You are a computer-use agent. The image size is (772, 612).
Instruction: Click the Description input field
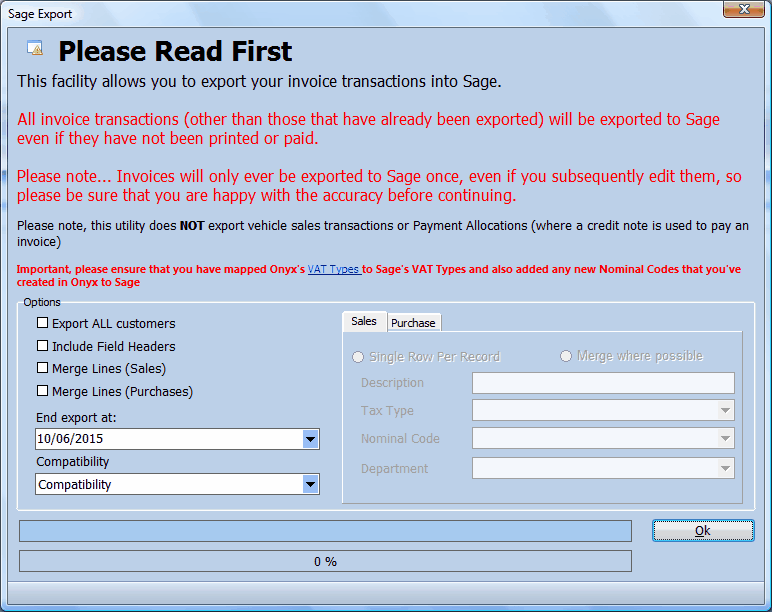[603, 383]
